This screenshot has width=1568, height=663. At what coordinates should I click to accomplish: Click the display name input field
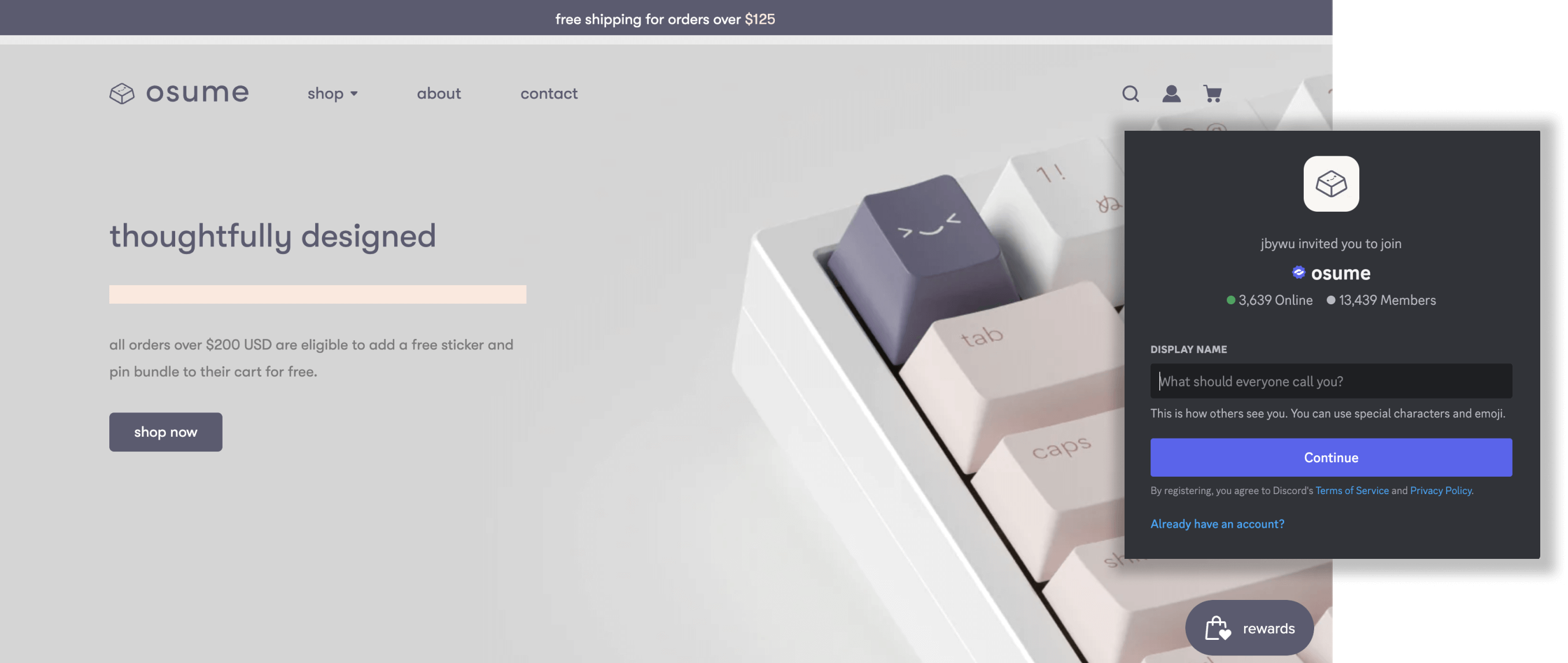click(1330, 380)
